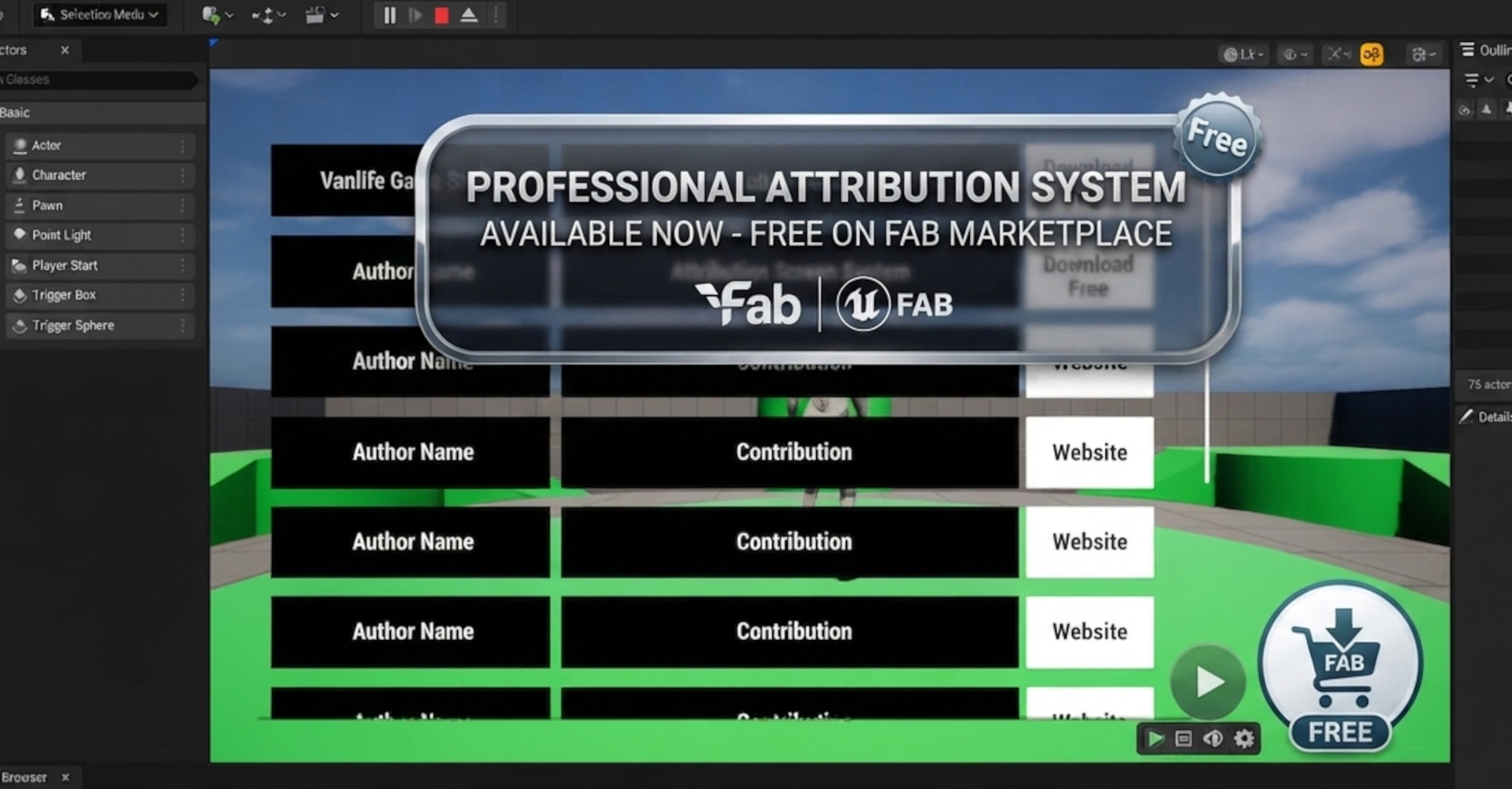
Task: Stop play session with red square
Action: pyautogui.click(x=441, y=15)
